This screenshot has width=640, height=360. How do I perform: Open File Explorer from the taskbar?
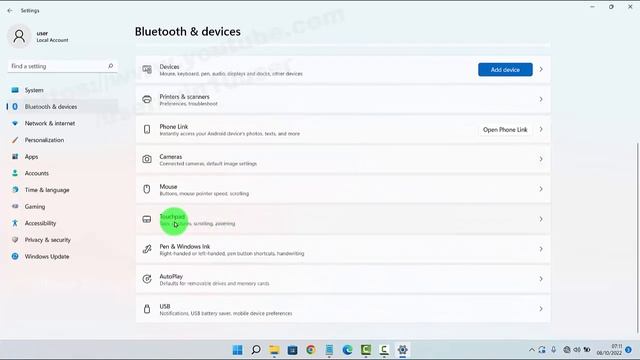click(274, 350)
